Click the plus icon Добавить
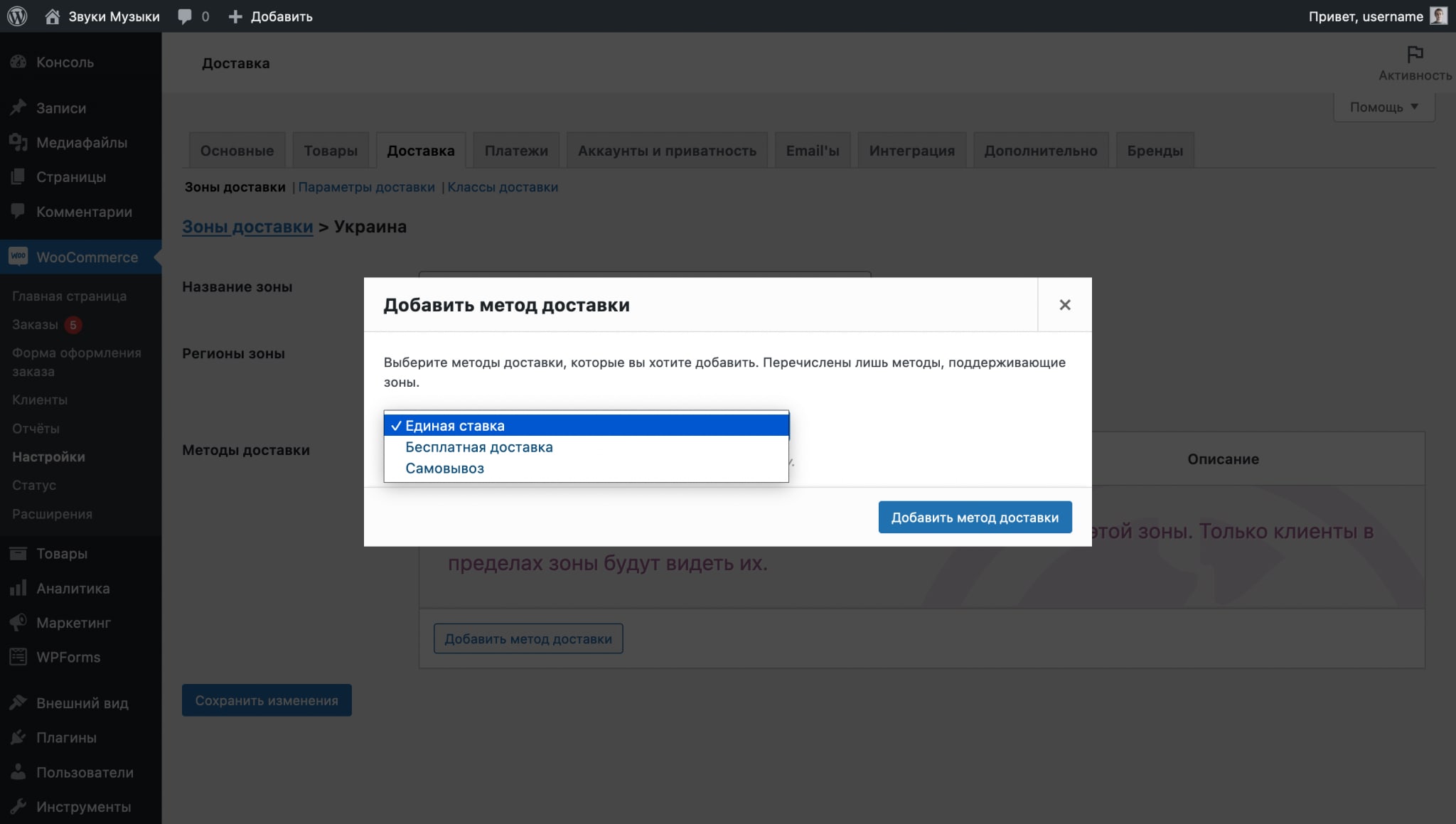 coord(235,16)
